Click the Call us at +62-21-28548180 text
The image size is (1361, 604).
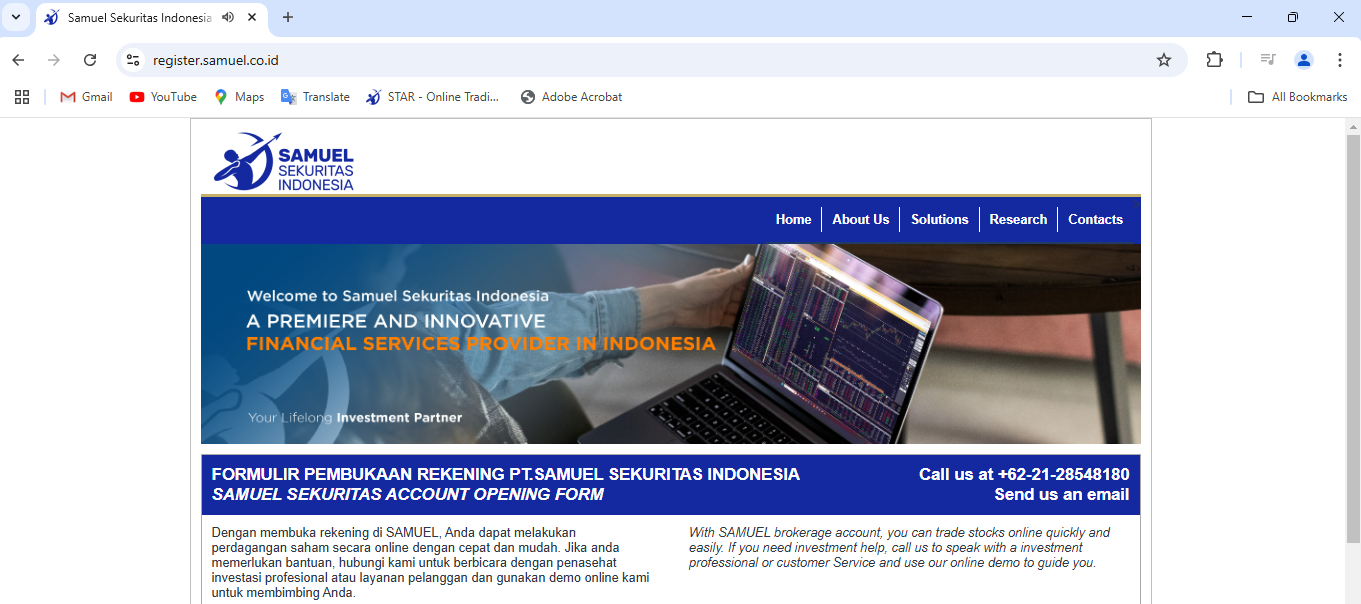click(x=1024, y=474)
